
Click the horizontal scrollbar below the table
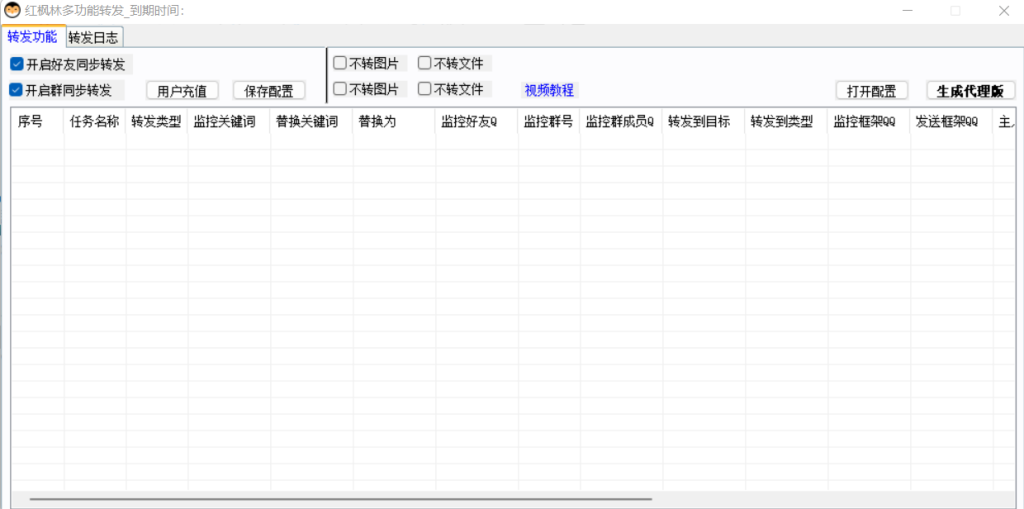pos(340,498)
